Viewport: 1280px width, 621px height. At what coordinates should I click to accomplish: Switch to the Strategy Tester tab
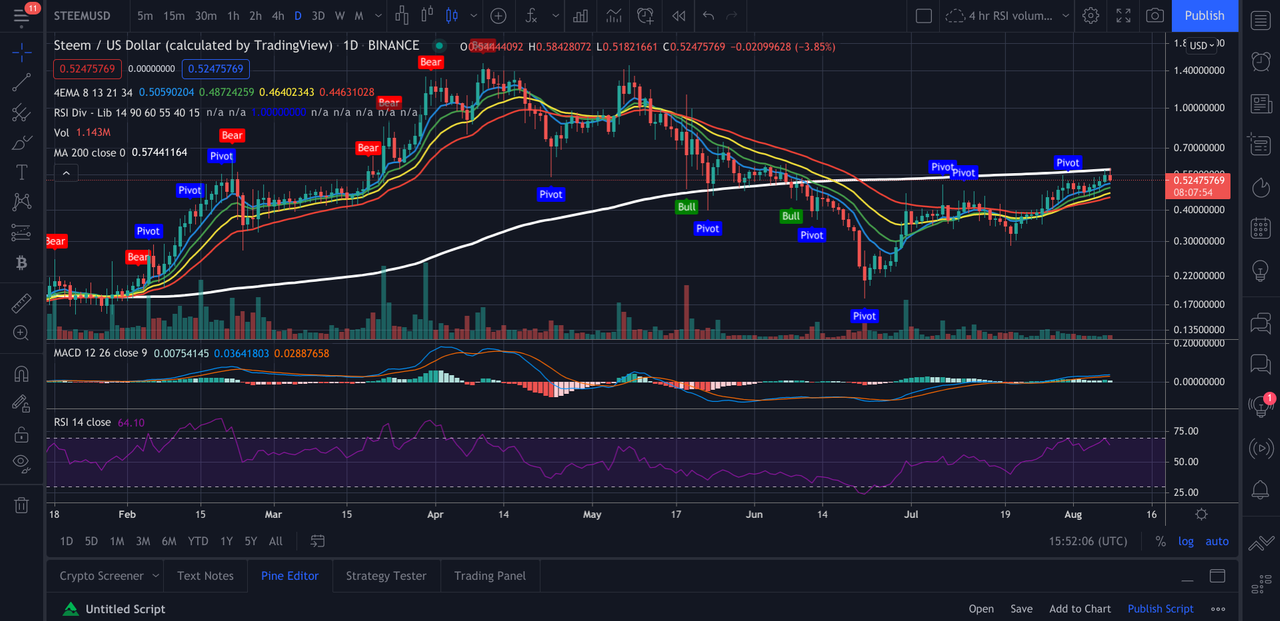(386, 575)
